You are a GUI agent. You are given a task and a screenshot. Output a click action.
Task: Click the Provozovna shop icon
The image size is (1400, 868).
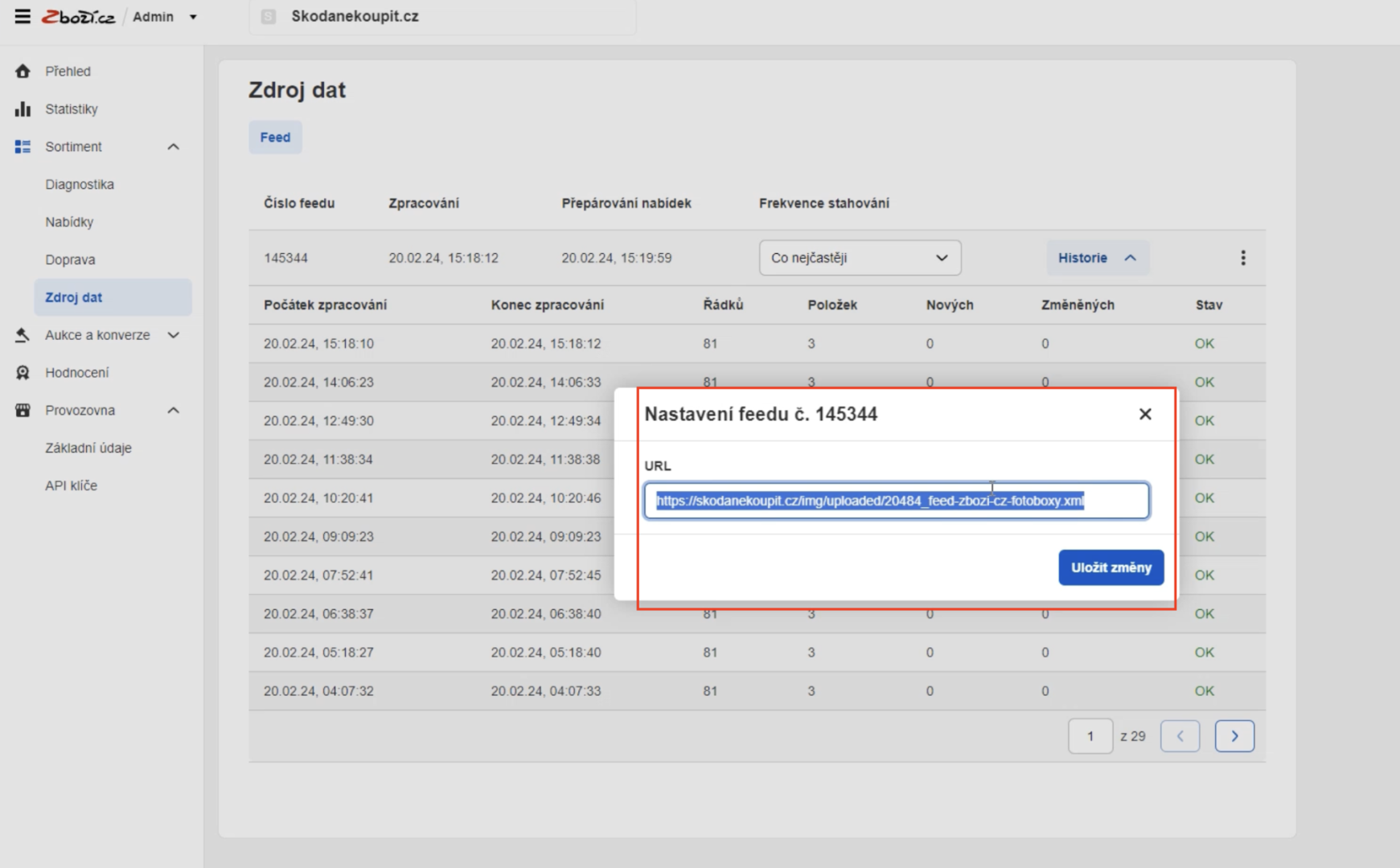[23, 411]
